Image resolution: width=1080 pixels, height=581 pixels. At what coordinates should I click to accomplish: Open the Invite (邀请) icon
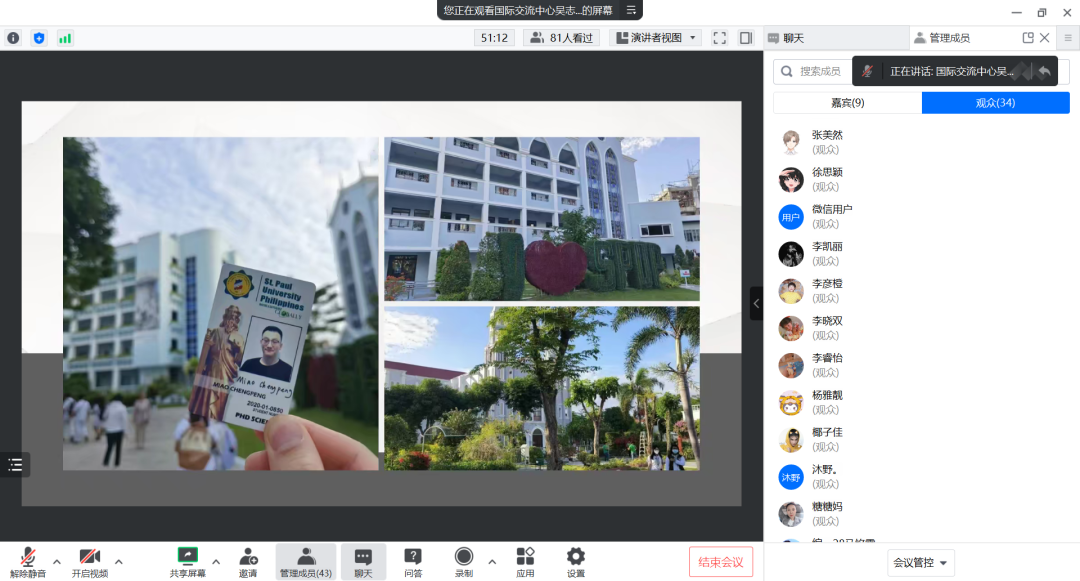point(247,561)
